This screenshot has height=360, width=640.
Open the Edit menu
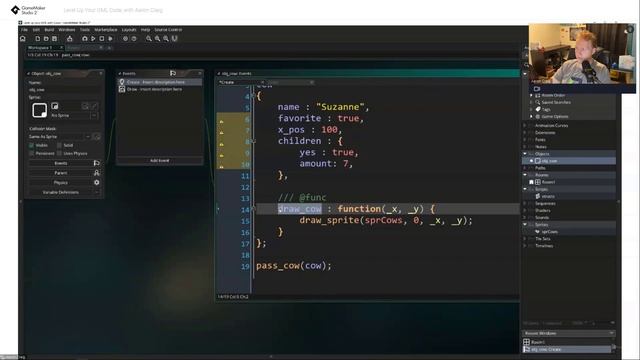pyautogui.click(x=36, y=30)
